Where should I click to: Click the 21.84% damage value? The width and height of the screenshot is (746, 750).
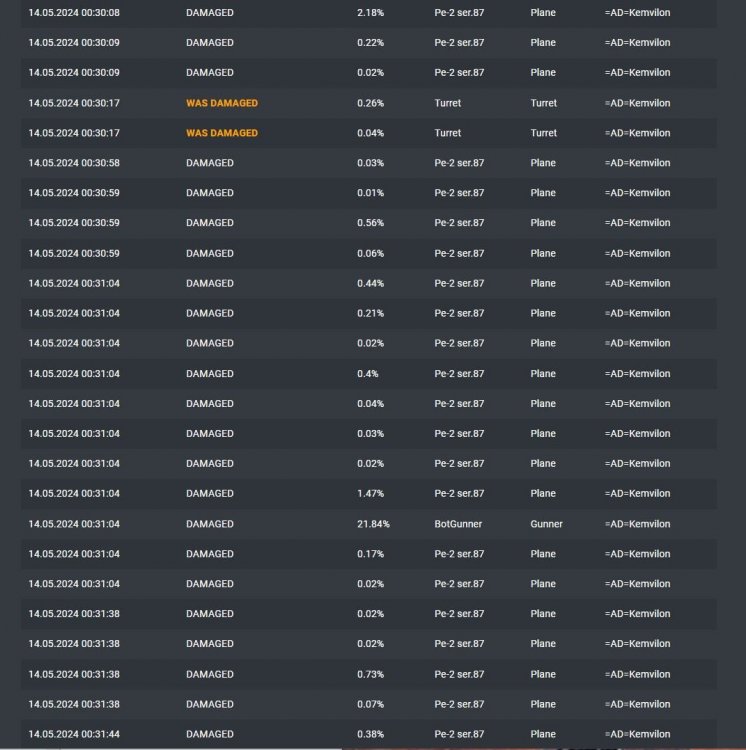point(373,524)
